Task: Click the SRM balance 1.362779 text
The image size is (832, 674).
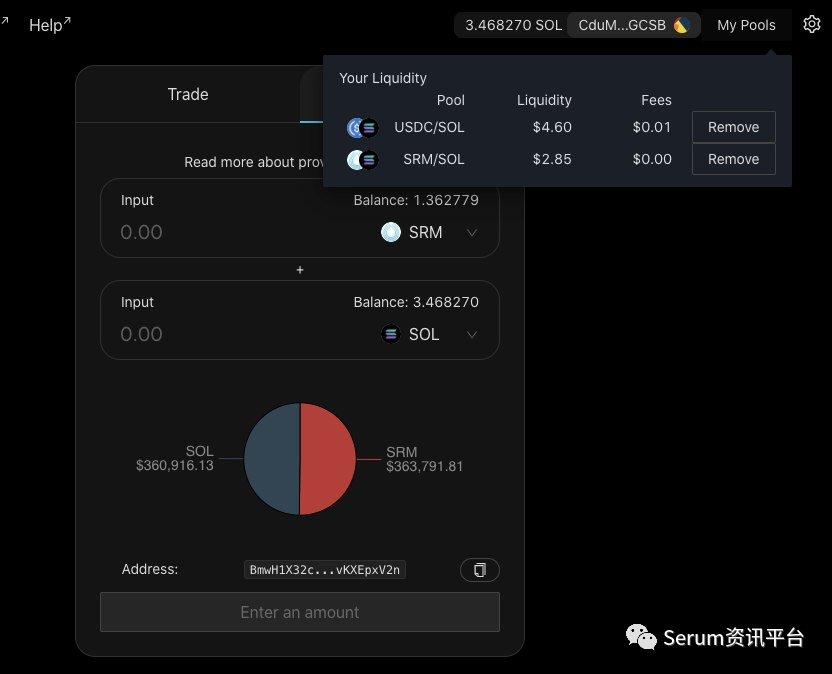Action: pos(416,200)
